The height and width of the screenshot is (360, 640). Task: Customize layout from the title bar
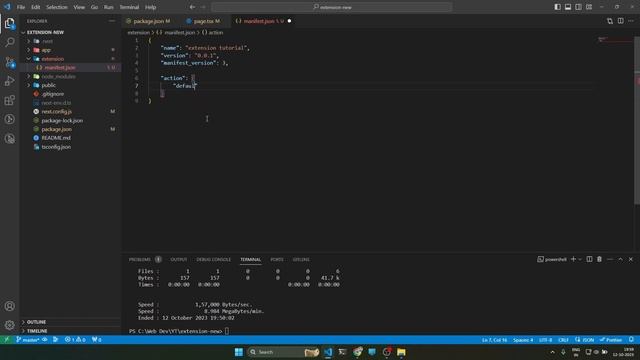[589, 7]
